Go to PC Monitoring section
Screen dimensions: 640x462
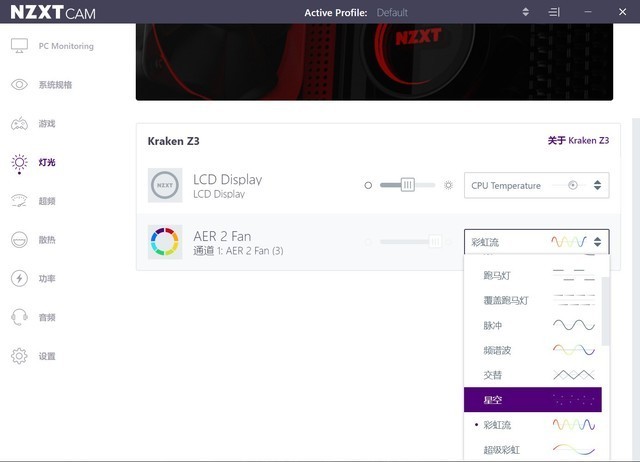[x=66, y=46]
